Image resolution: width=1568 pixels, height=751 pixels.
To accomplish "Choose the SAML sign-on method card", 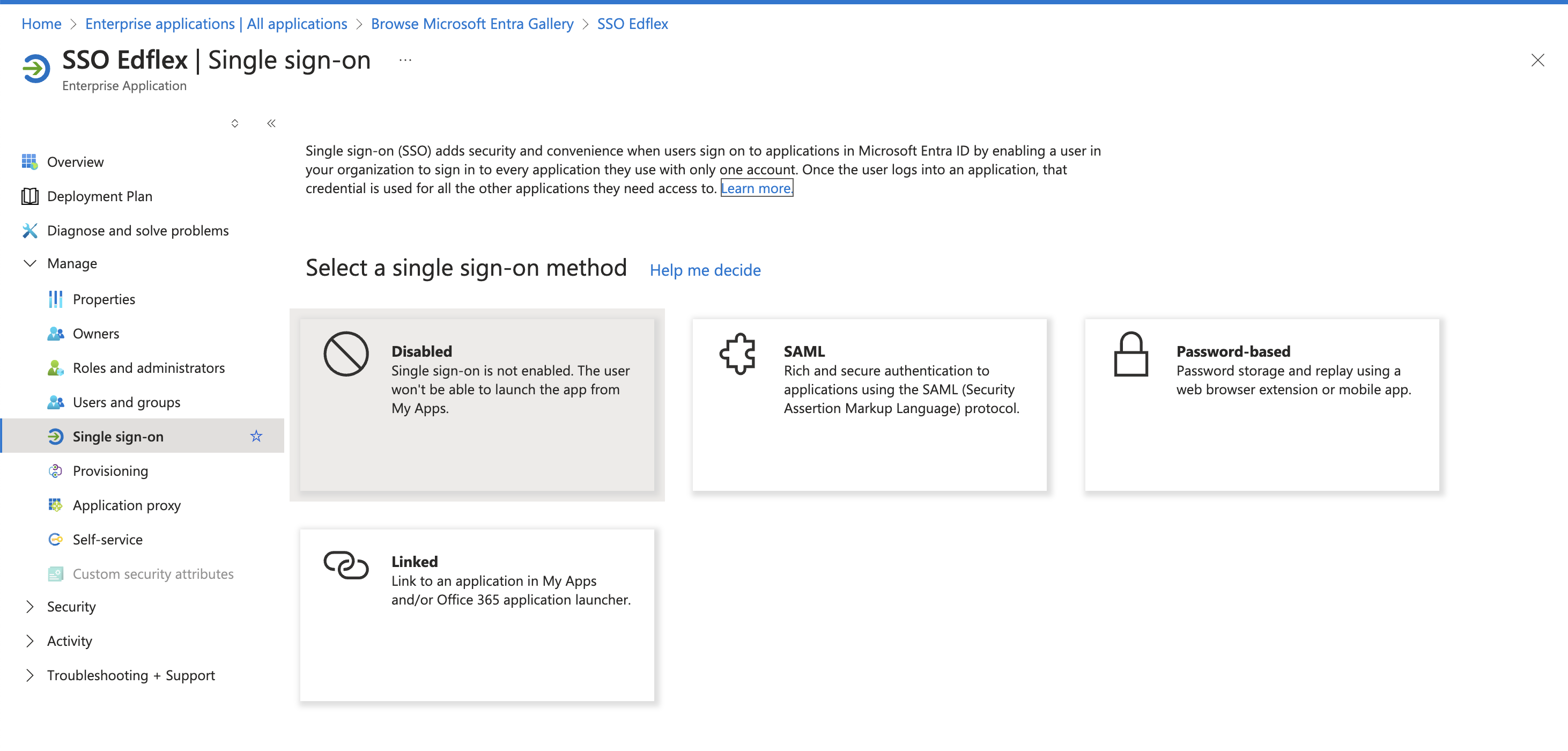I will point(869,405).
